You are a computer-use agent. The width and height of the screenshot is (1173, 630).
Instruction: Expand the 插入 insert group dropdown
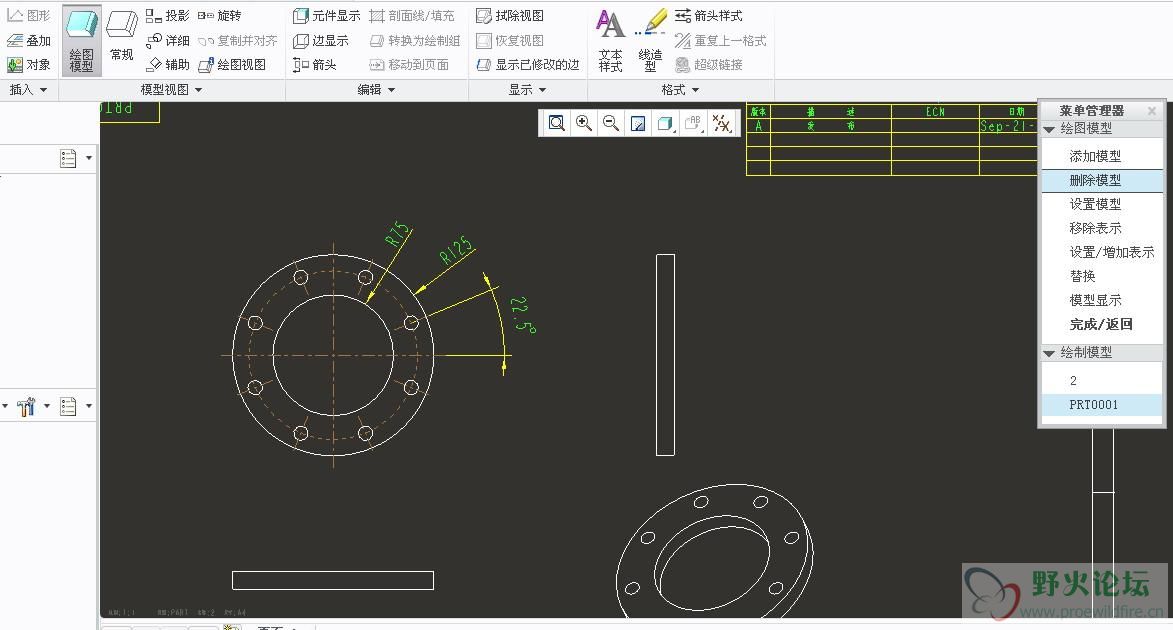tap(28, 90)
